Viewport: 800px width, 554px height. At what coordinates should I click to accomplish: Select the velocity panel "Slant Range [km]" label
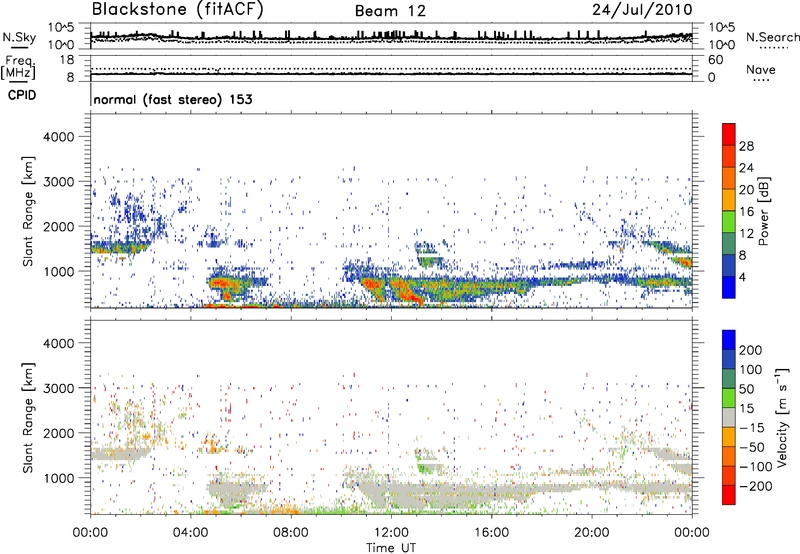(x=28, y=417)
